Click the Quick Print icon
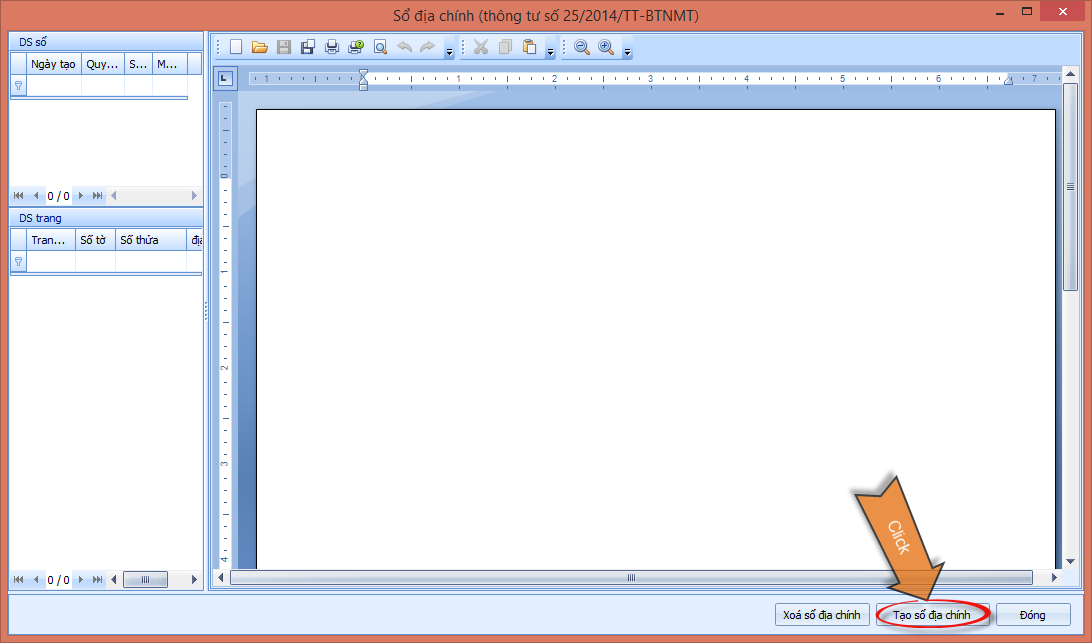This screenshot has width=1092, height=643. point(356,47)
